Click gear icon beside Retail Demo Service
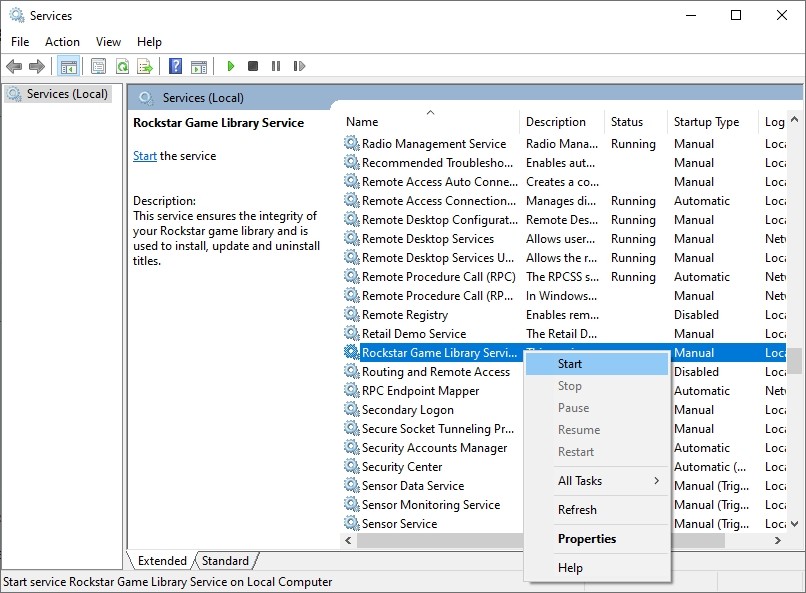This screenshot has width=806, height=593. [x=352, y=333]
